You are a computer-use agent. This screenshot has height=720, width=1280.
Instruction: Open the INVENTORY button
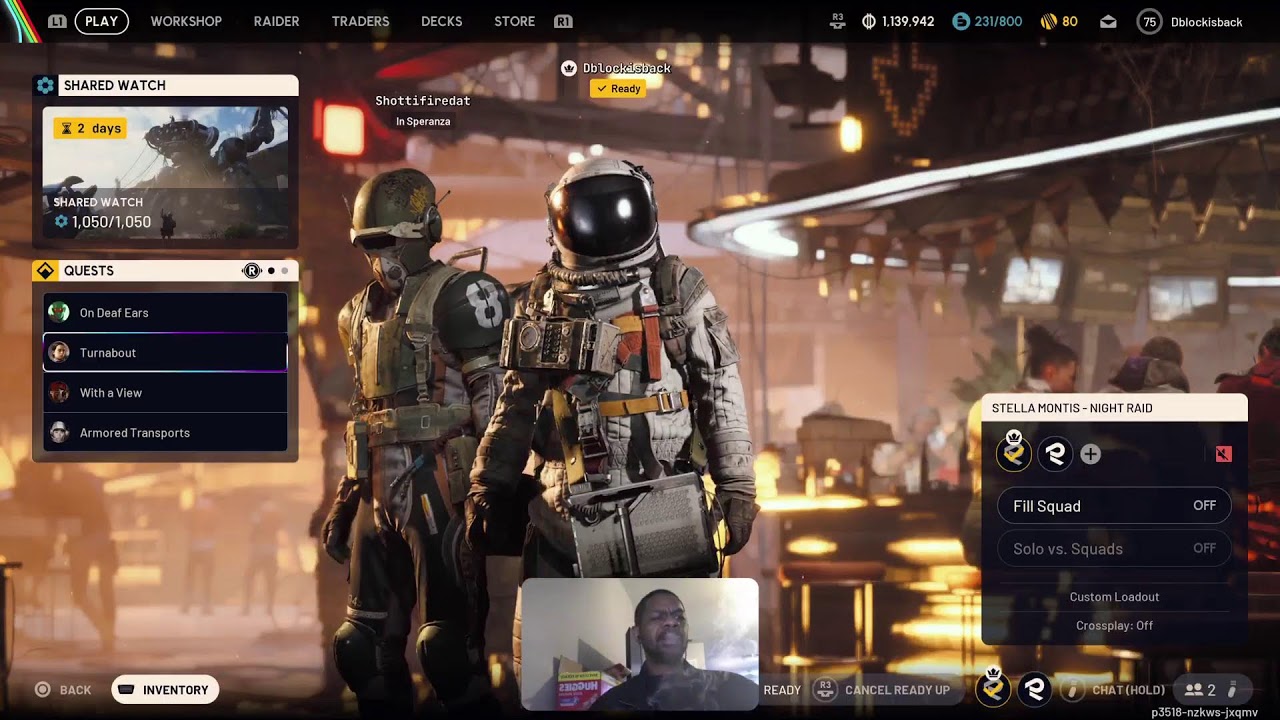point(165,690)
